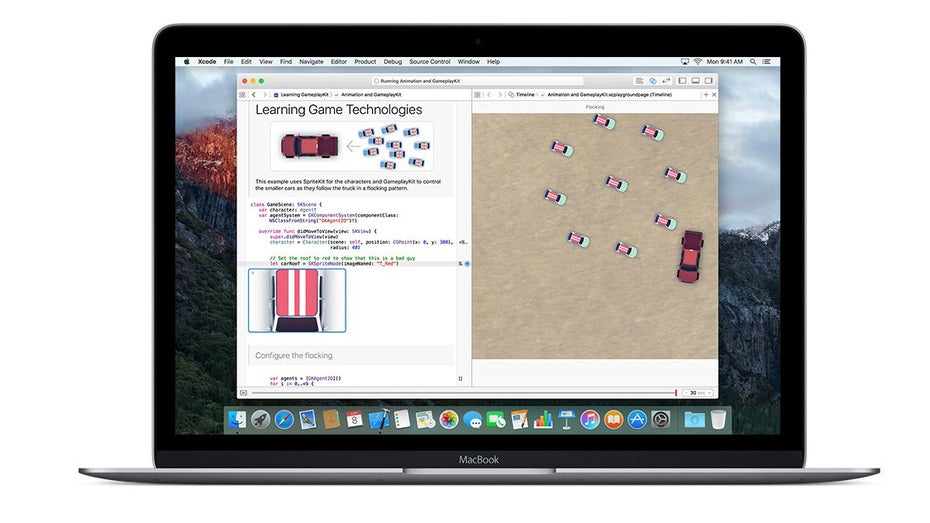Open the Debug menu
The width and height of the screenshot is (930, 523).
pos(393,62)
